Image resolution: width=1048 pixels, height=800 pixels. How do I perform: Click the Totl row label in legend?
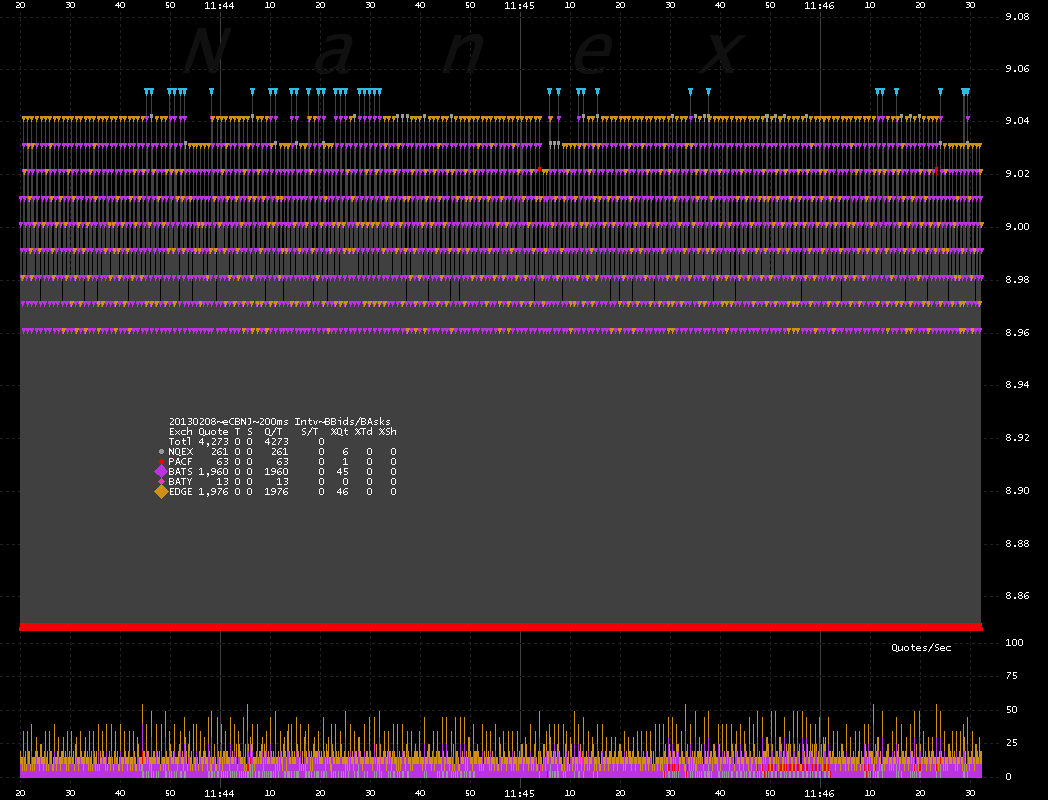(180, 442)
